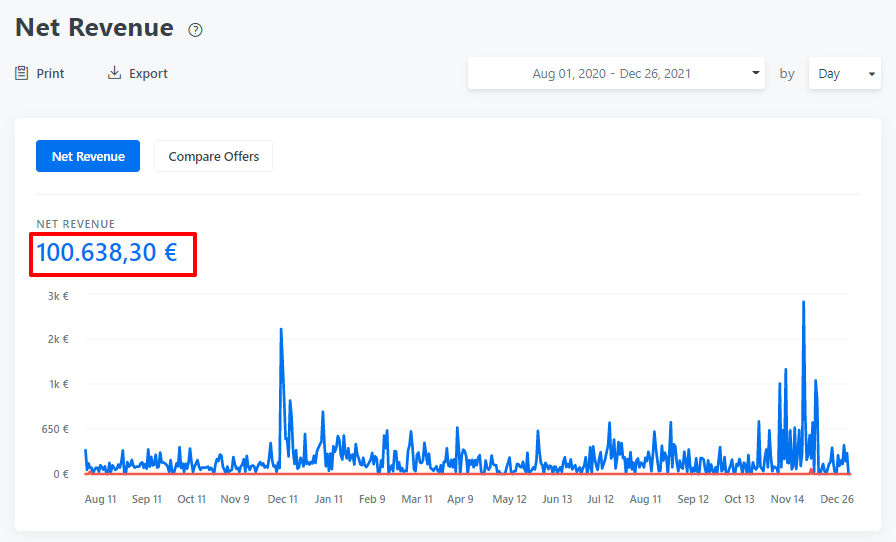This screenshot has height=542, width=896.
Task: Click the Jul 12 axis date label
Action: tap(601, 499)
